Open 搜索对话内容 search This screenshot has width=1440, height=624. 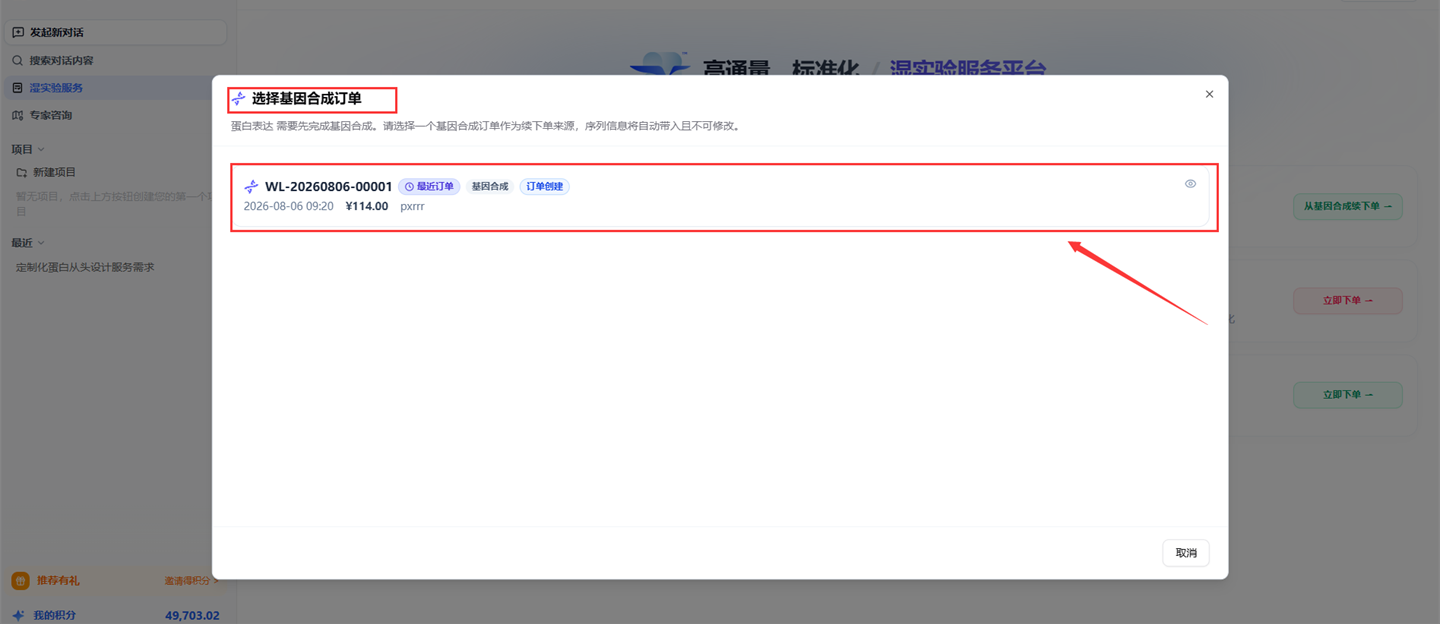point(114,60)
